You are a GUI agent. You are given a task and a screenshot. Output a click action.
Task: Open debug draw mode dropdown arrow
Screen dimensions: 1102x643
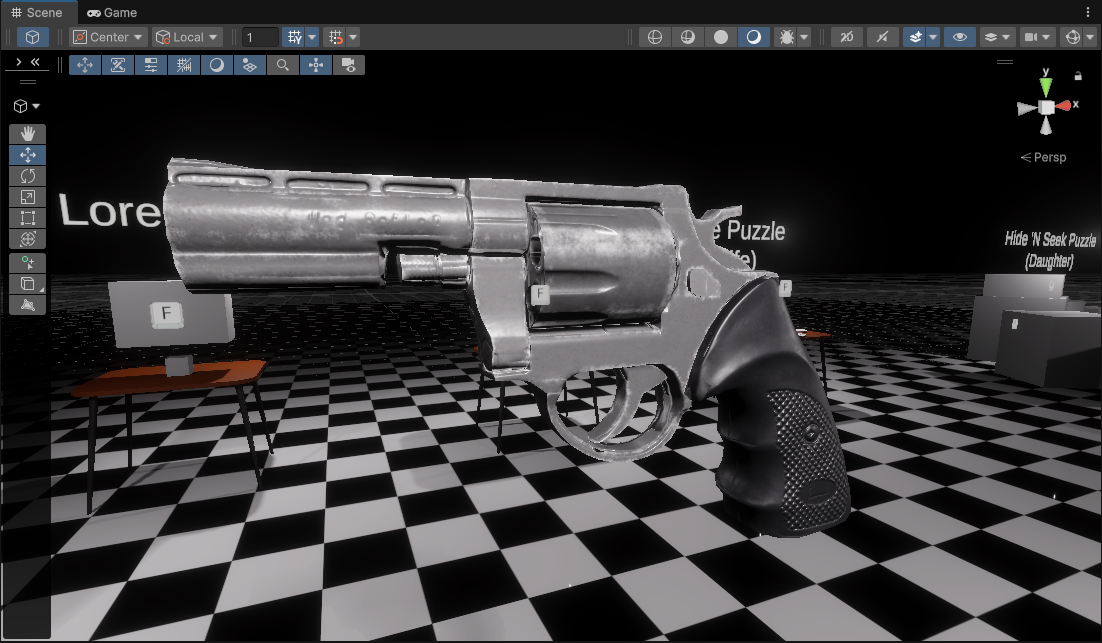point(804,37)
